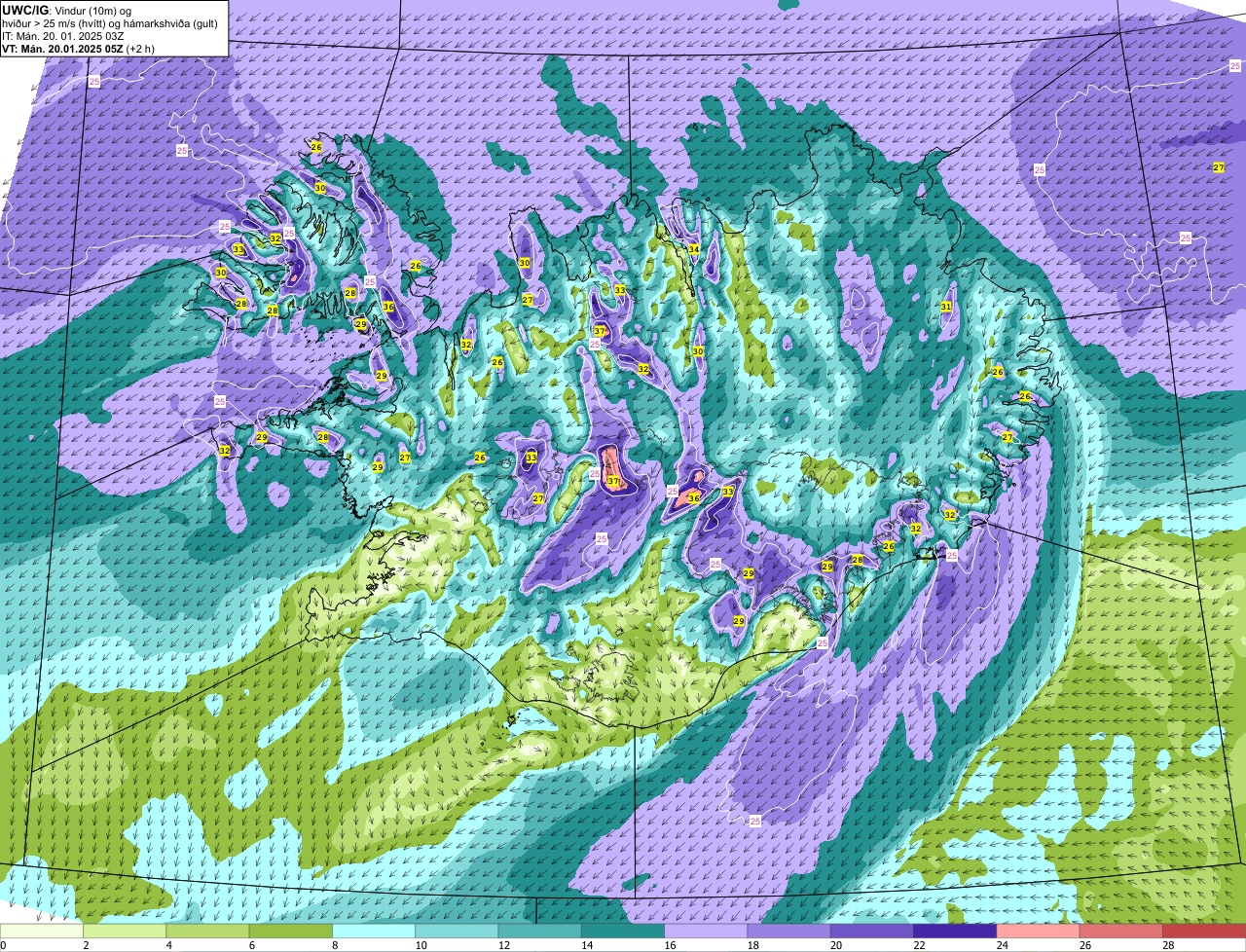The image size is (1246, 952).
Task: Choose the salmon swatch between 26 and 28
Action: pyautogui.click(x=1121, y=932)
